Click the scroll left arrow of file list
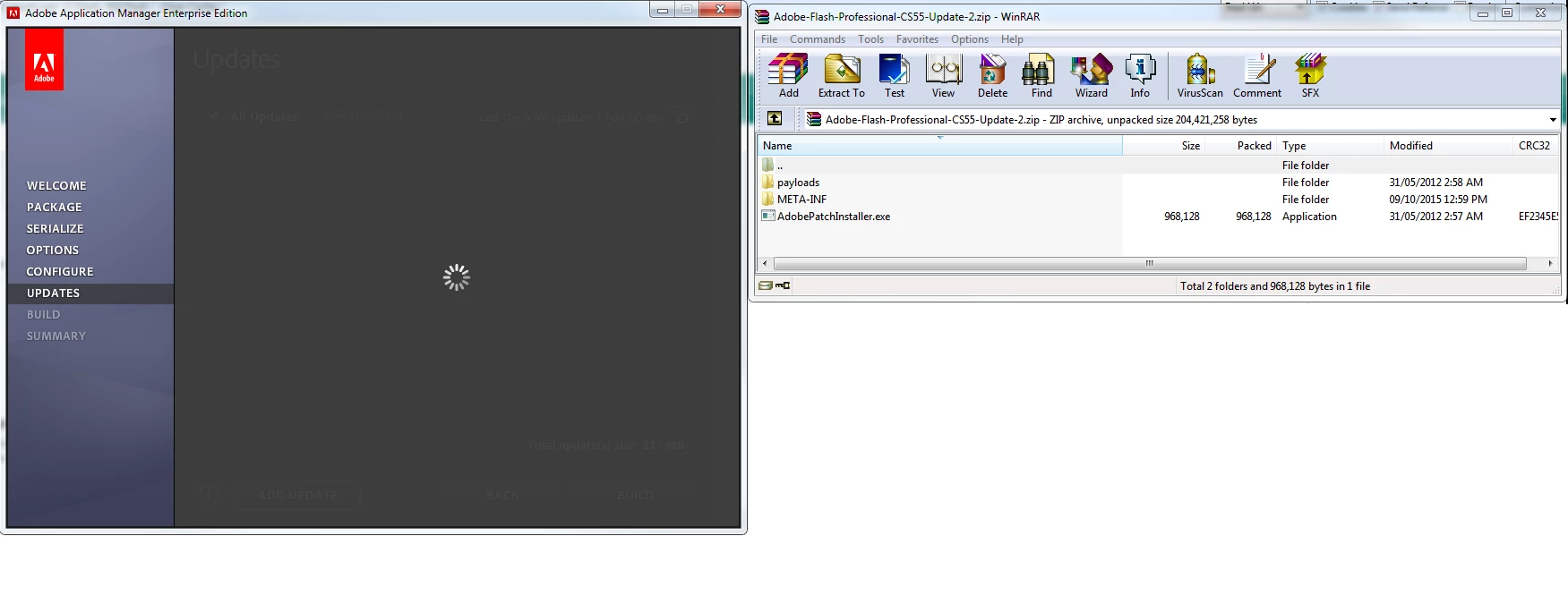 click(764, 263)
